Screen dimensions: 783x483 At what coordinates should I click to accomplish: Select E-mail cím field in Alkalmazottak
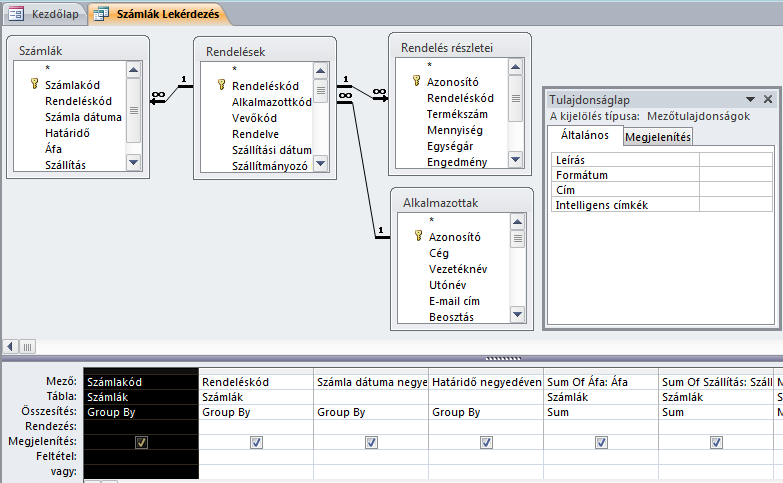pos(454,301)
